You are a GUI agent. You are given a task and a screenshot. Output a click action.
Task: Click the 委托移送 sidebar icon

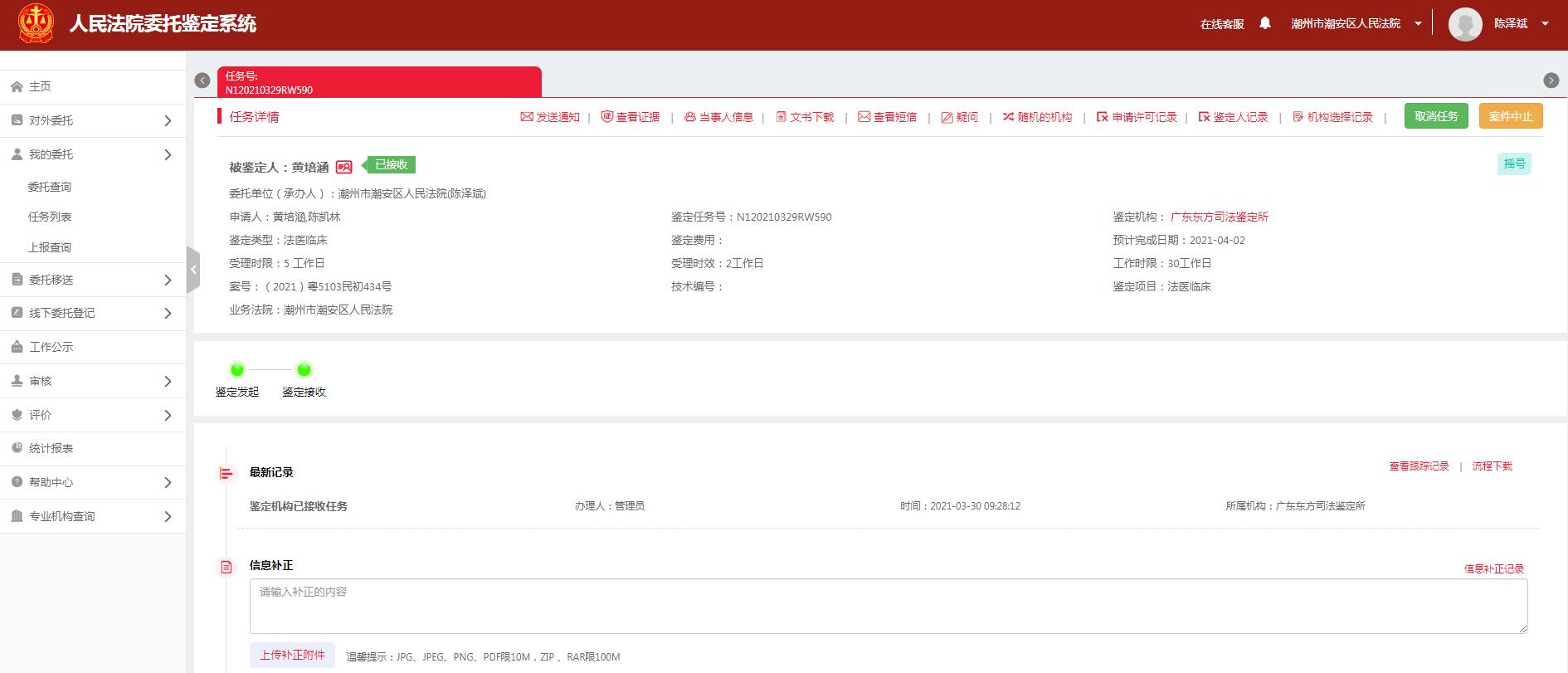17,280
